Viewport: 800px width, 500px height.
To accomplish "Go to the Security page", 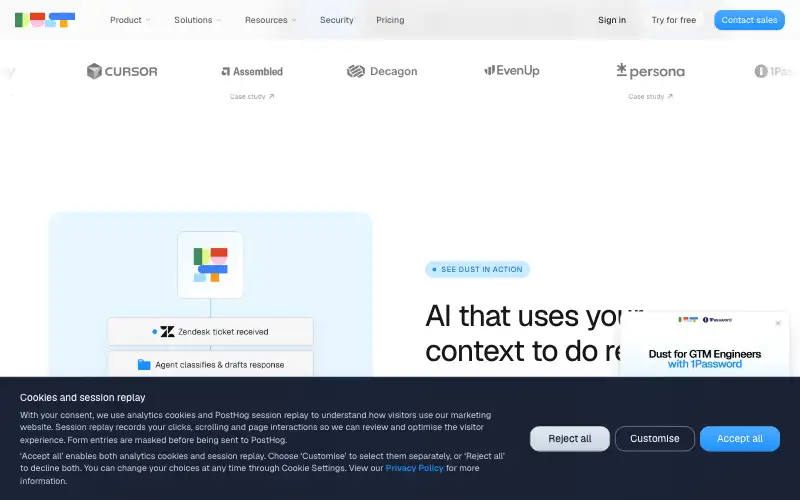I will tap(337, 20).
